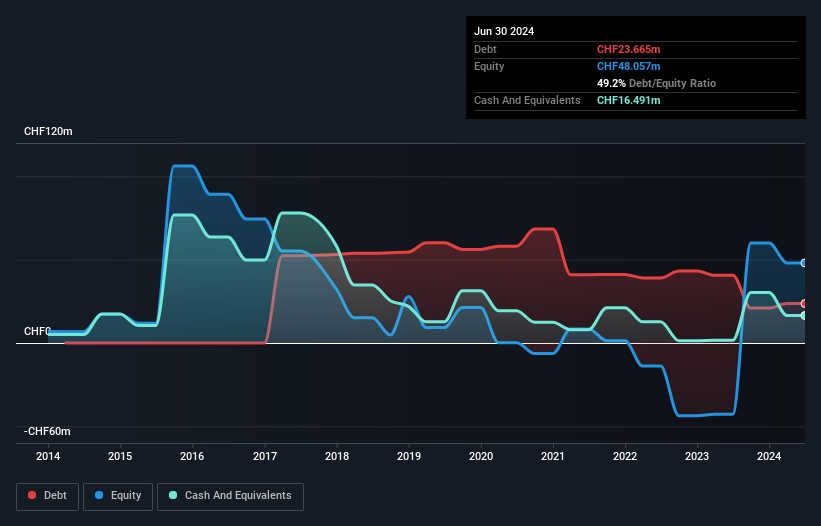This screenshot has width=821, height=526.
Task: Select the 2021 x-axis label
Action: coord(553,456)
